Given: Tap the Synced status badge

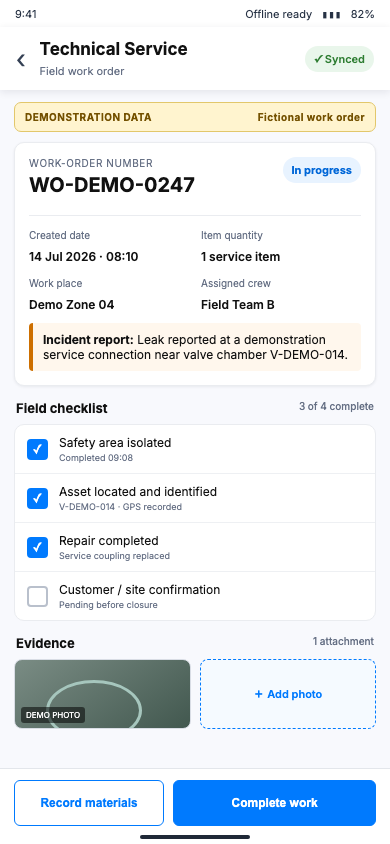Looking at the screenshot, I should [339, 59].
